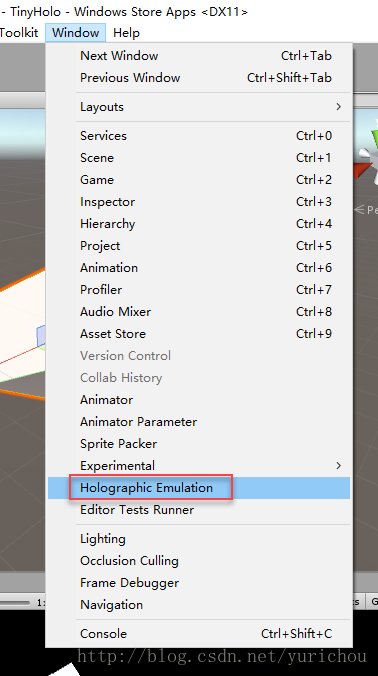Open the Help menu

click(126, 33)
